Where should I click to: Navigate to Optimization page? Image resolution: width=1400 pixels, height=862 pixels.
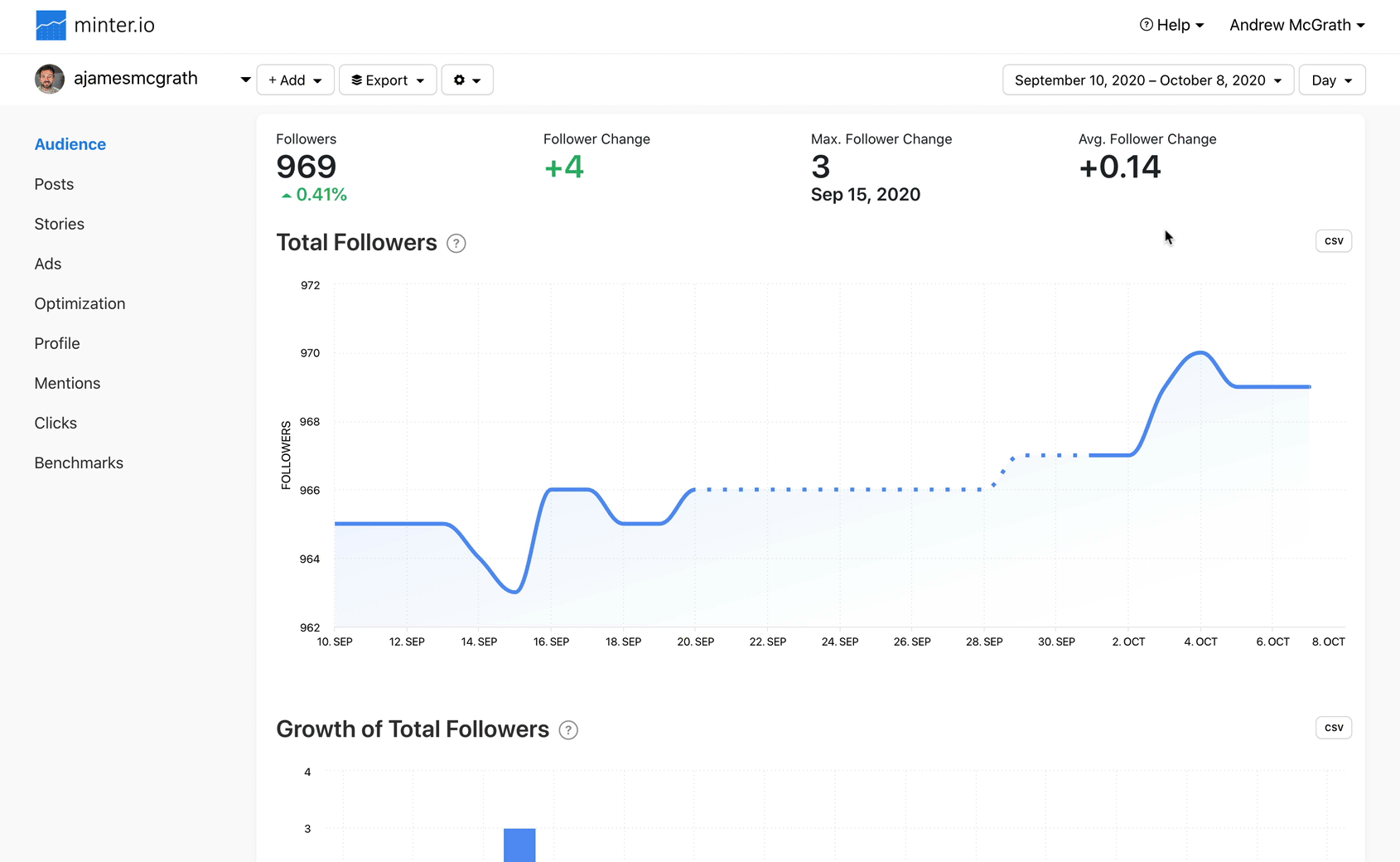[x=80, y=303]
